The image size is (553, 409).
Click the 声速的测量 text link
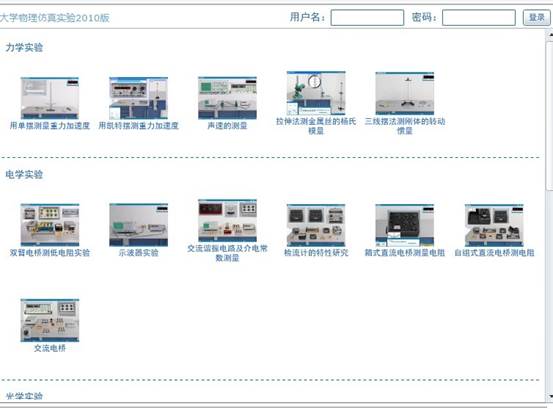tap(227, 126)
